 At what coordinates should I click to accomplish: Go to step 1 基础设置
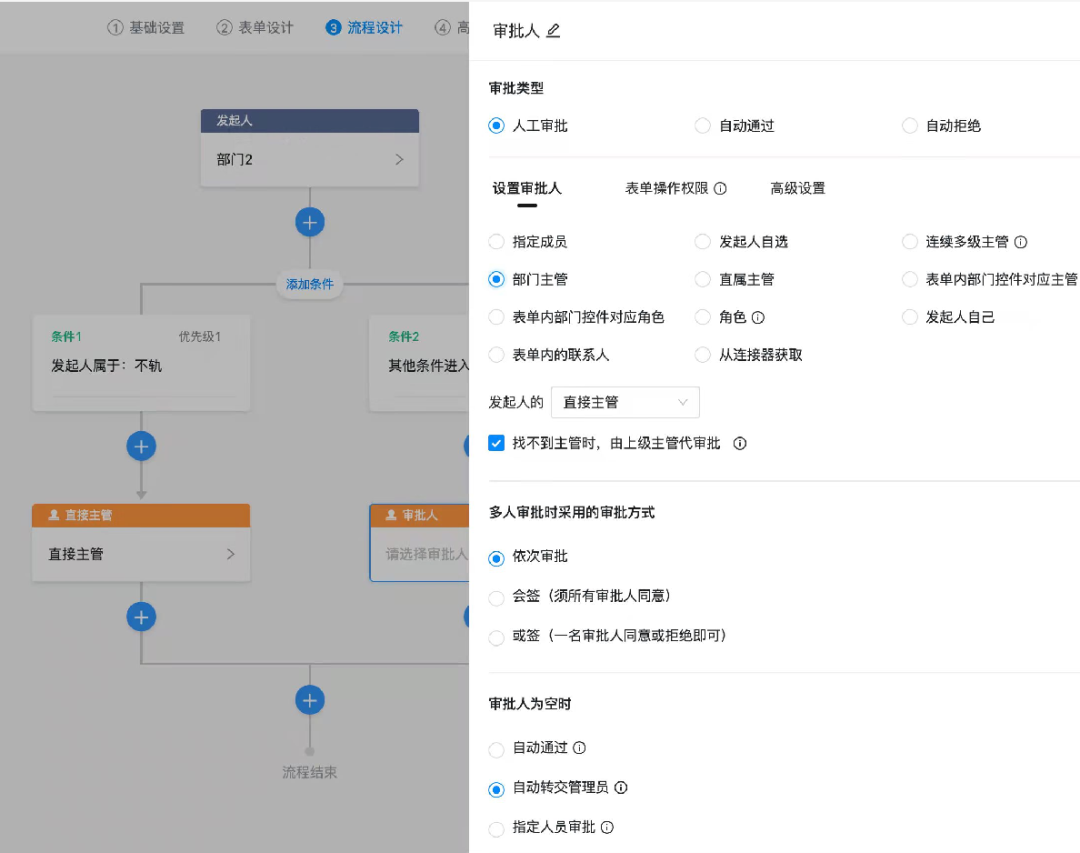(x=146, y=28)
